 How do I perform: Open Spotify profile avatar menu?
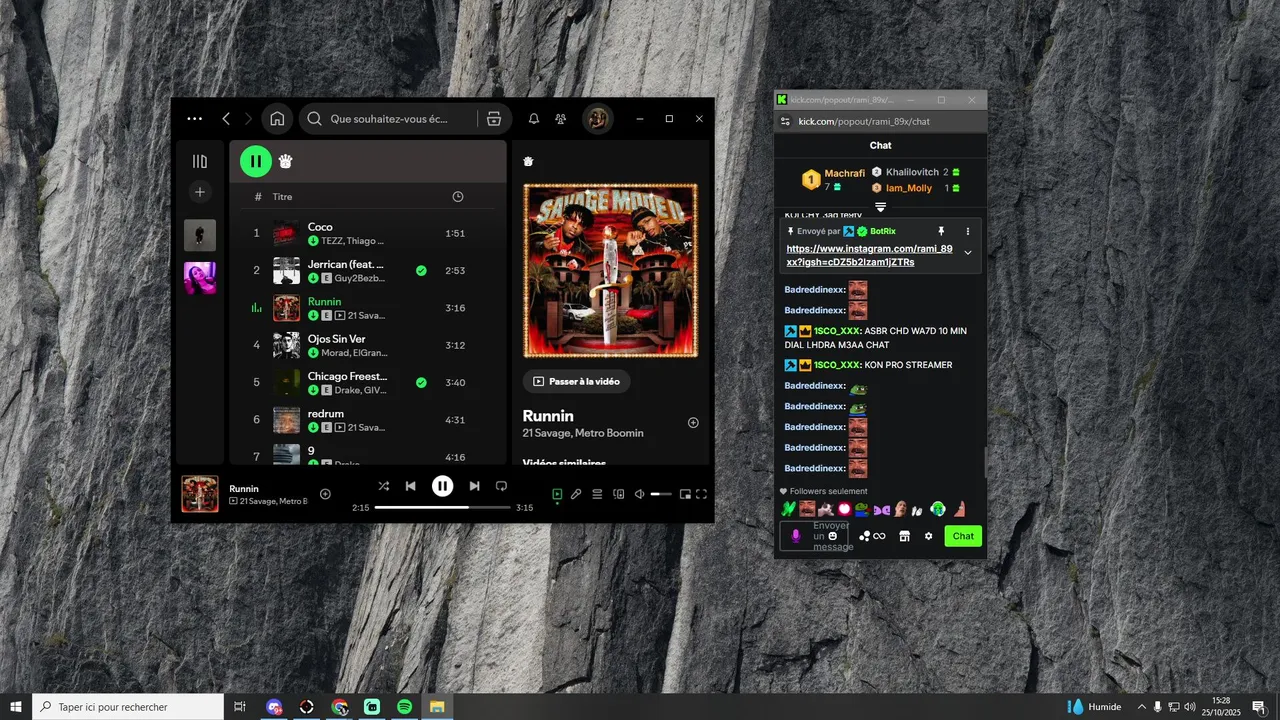(x=598, y=119)
